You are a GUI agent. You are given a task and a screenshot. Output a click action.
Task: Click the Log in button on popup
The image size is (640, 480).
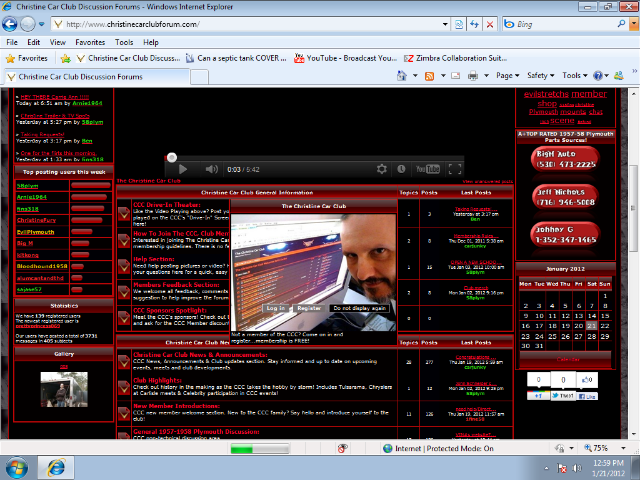(276, 308)
